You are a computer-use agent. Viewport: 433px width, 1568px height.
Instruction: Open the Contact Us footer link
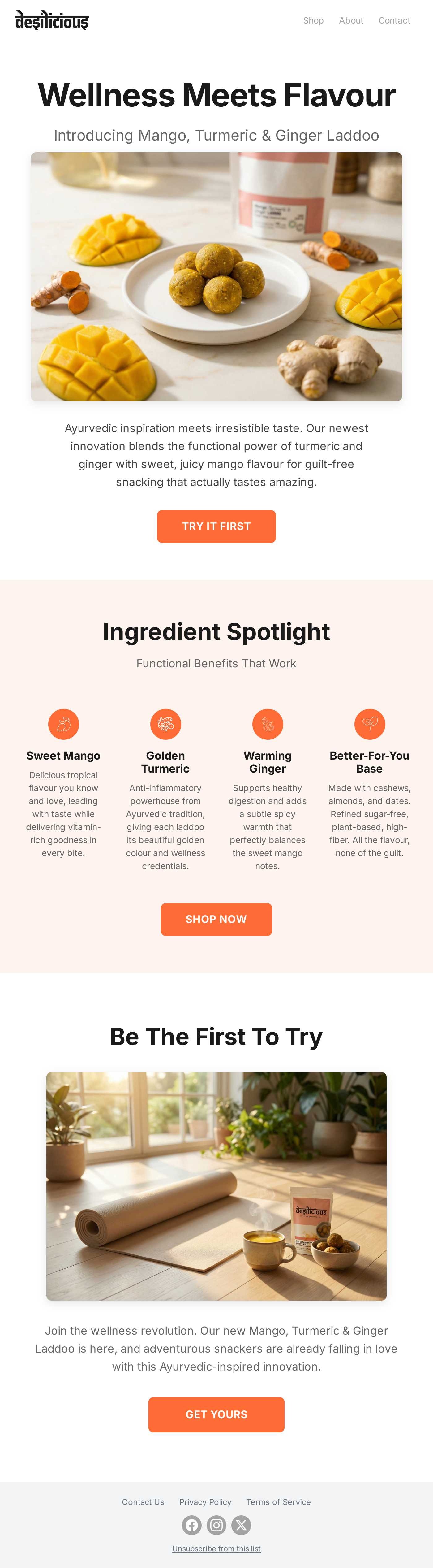click(143, 1502)
